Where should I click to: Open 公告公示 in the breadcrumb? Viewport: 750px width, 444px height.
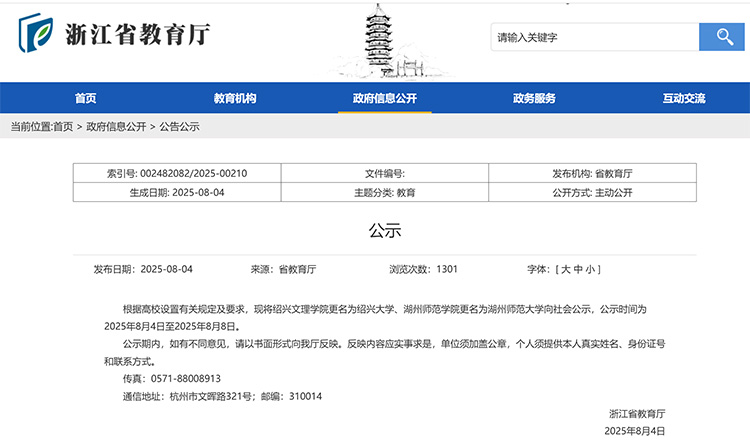(x=179, y=127)
